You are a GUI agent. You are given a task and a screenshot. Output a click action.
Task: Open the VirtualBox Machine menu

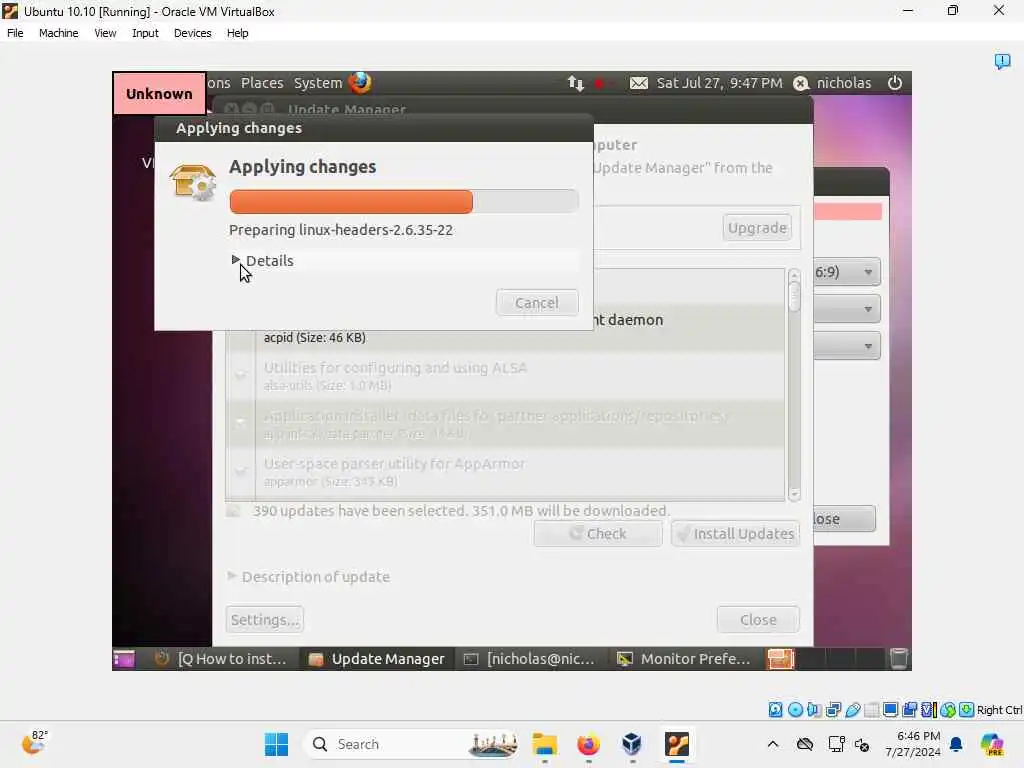58,33
